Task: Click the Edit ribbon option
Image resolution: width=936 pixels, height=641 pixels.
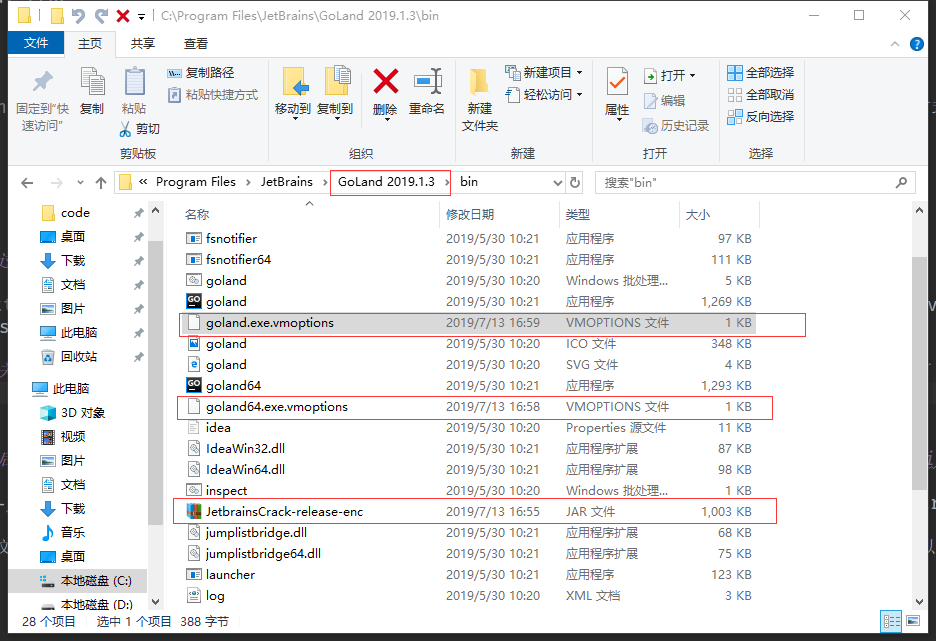Action: 664,101
